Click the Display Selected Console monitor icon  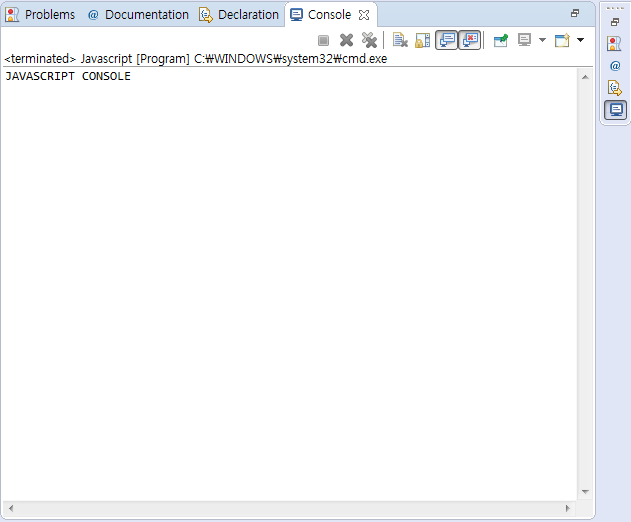(x=524, y=40)
